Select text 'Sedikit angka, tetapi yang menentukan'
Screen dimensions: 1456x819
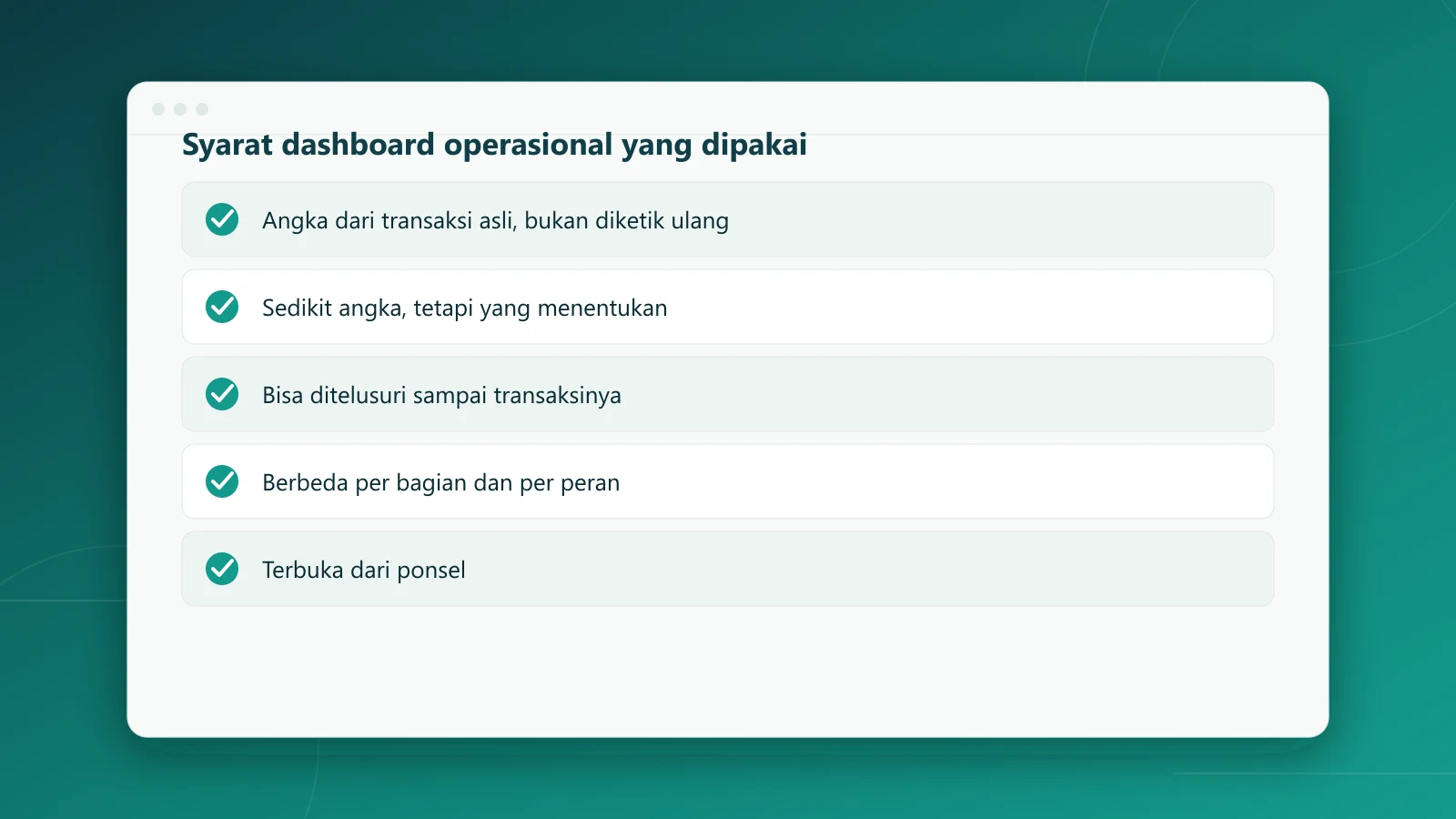point(464,308)
